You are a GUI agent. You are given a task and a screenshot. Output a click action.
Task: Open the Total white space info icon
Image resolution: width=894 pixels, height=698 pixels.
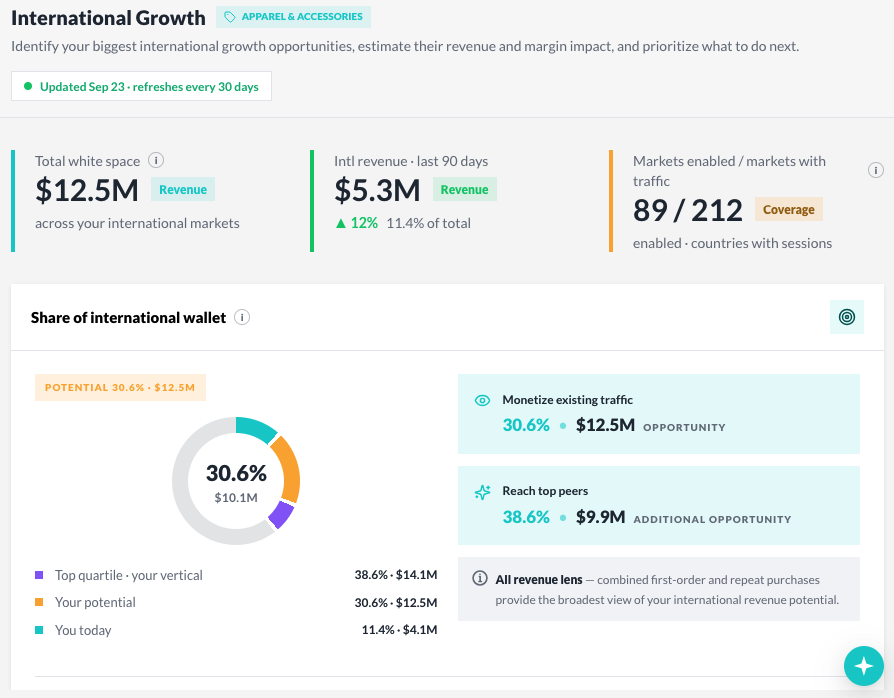156,160
